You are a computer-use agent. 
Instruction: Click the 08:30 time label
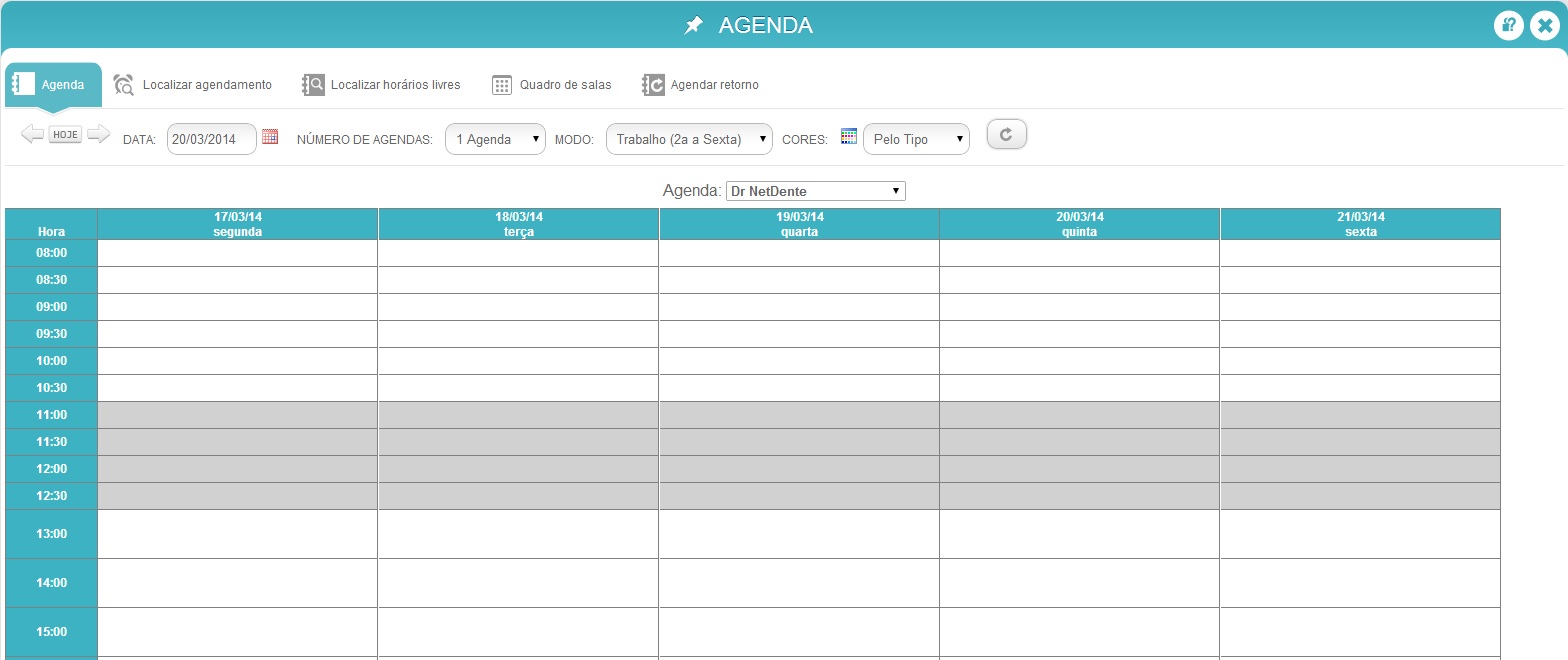pyautogui.click(x=51, y=280)
